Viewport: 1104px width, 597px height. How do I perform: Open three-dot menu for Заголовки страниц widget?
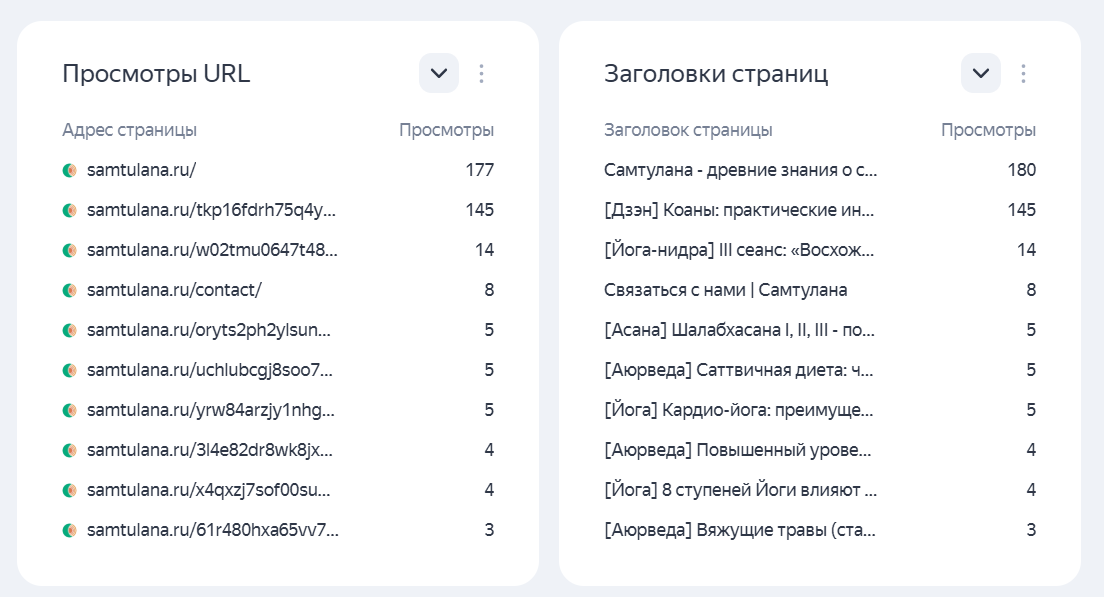coord(1023,73)
